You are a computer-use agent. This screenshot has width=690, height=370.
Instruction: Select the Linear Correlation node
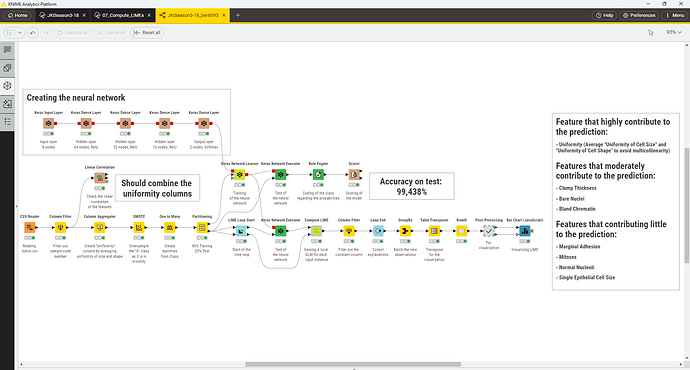[100, 178]
